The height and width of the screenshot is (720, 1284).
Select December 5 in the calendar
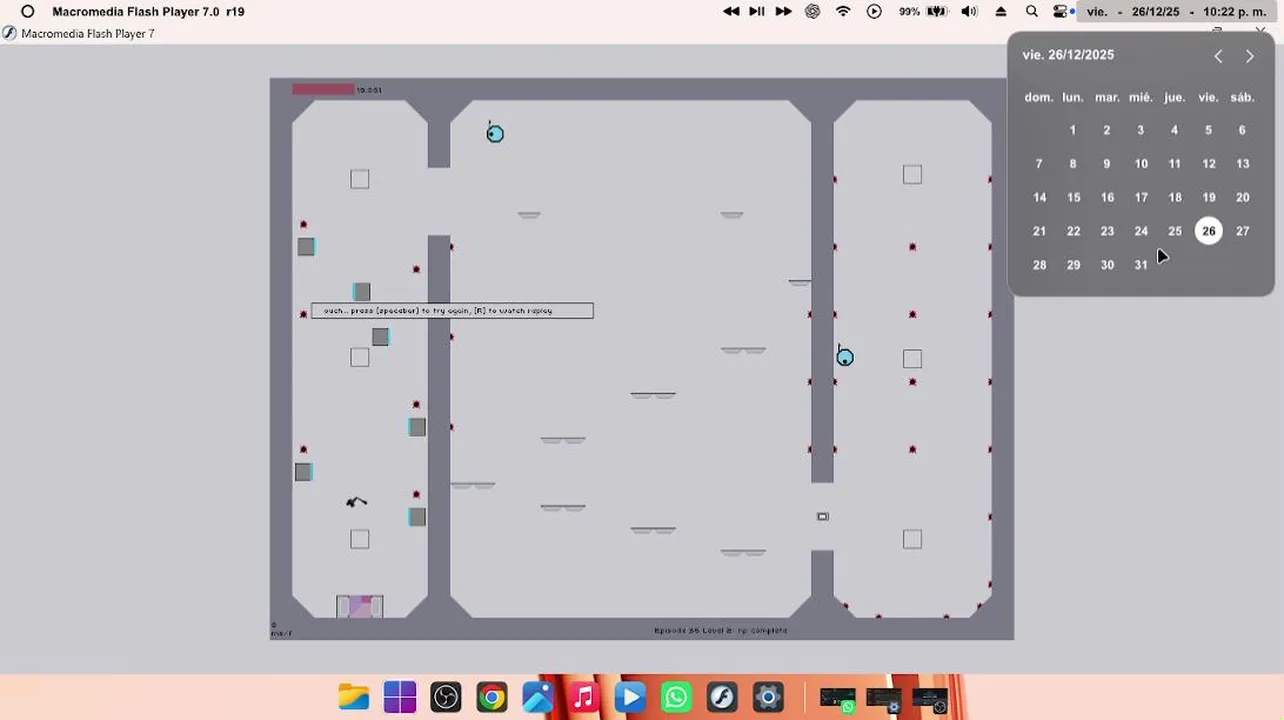point(1208,130)
